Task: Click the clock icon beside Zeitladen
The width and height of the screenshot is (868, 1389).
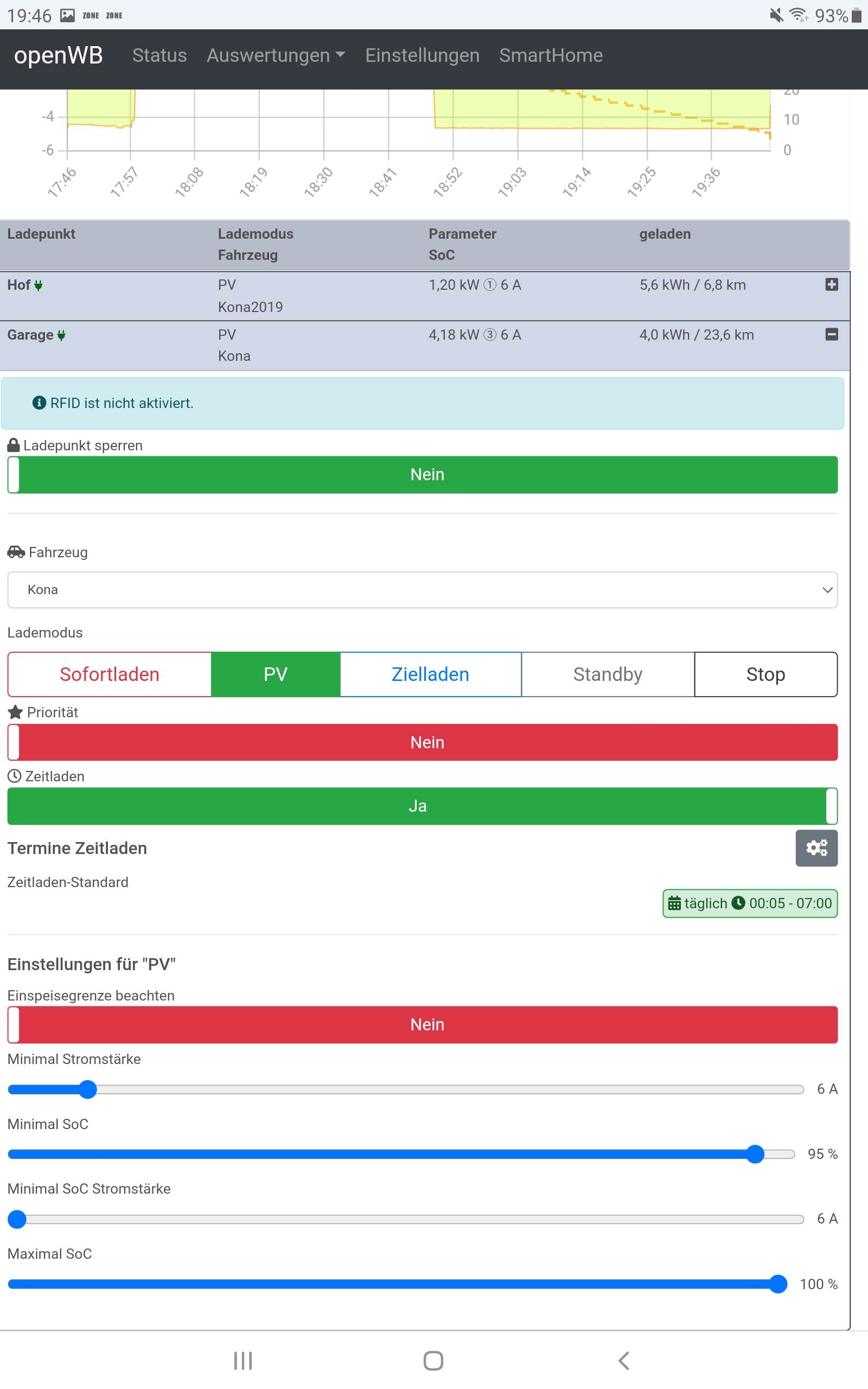Action: (x=14, y=776)
